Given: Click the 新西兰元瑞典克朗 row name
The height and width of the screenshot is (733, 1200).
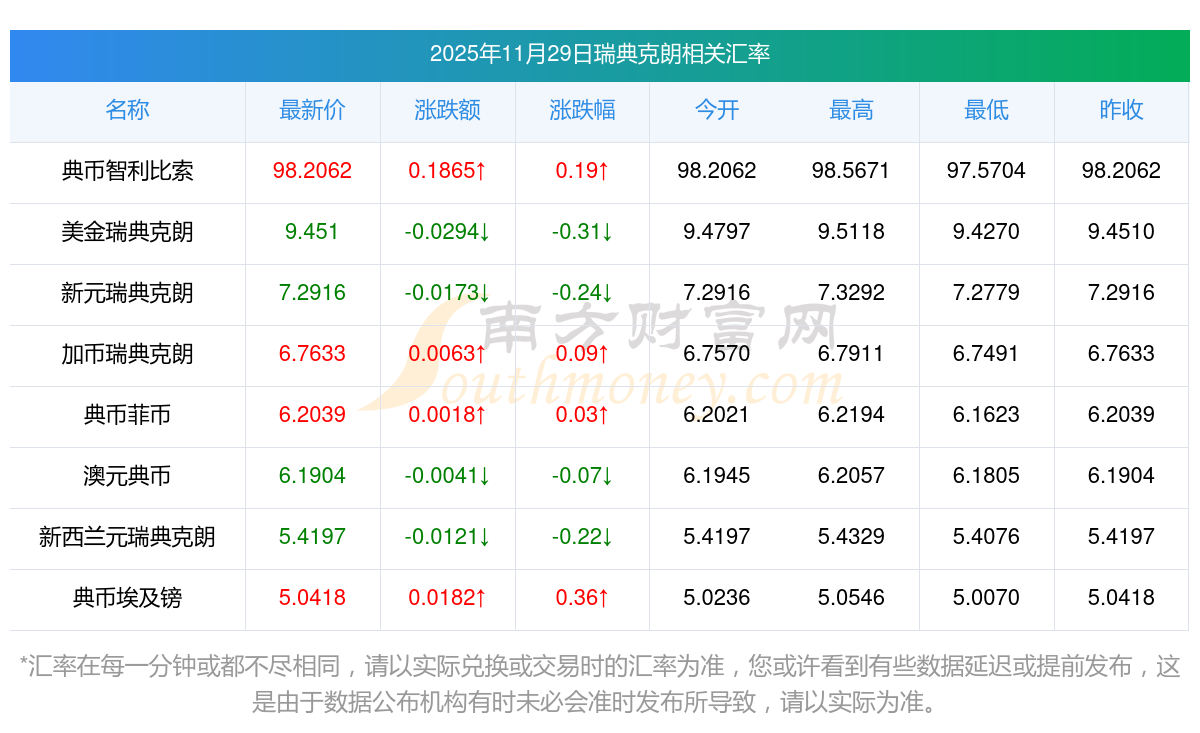Looking at the screenshot, I should tap(127, 537).
